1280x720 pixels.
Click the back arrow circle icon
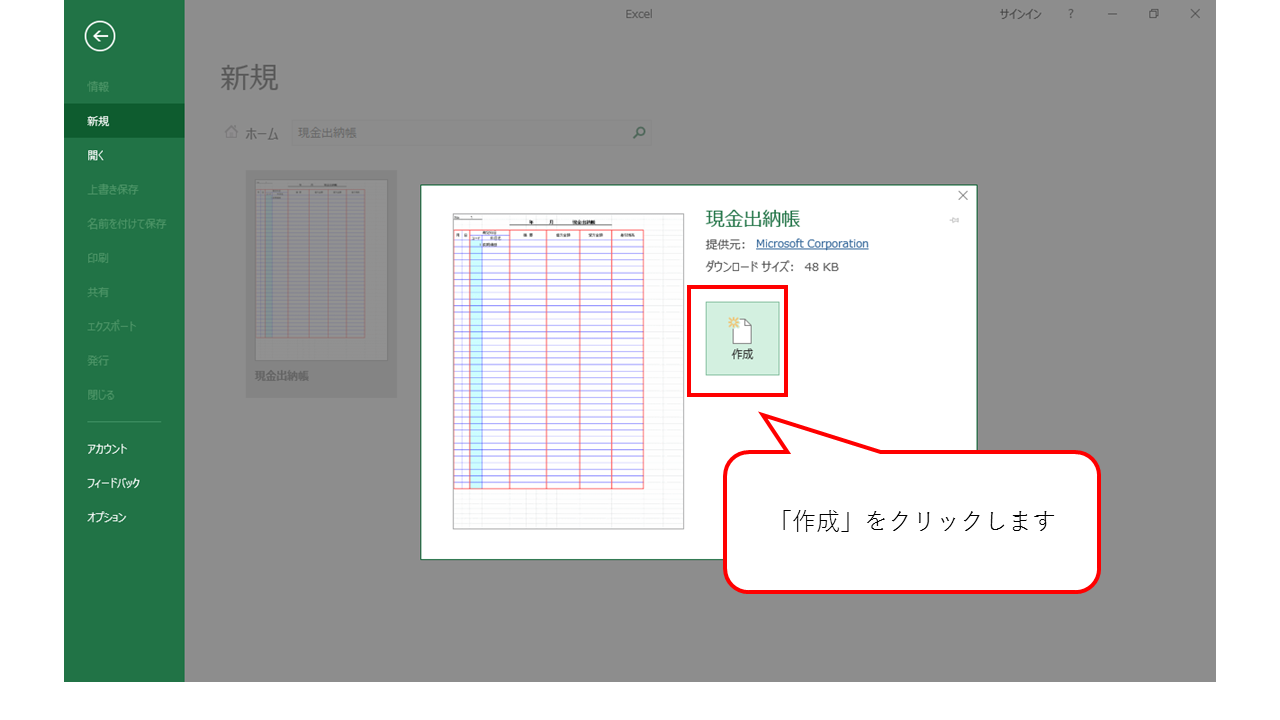[x=100, y=37]
